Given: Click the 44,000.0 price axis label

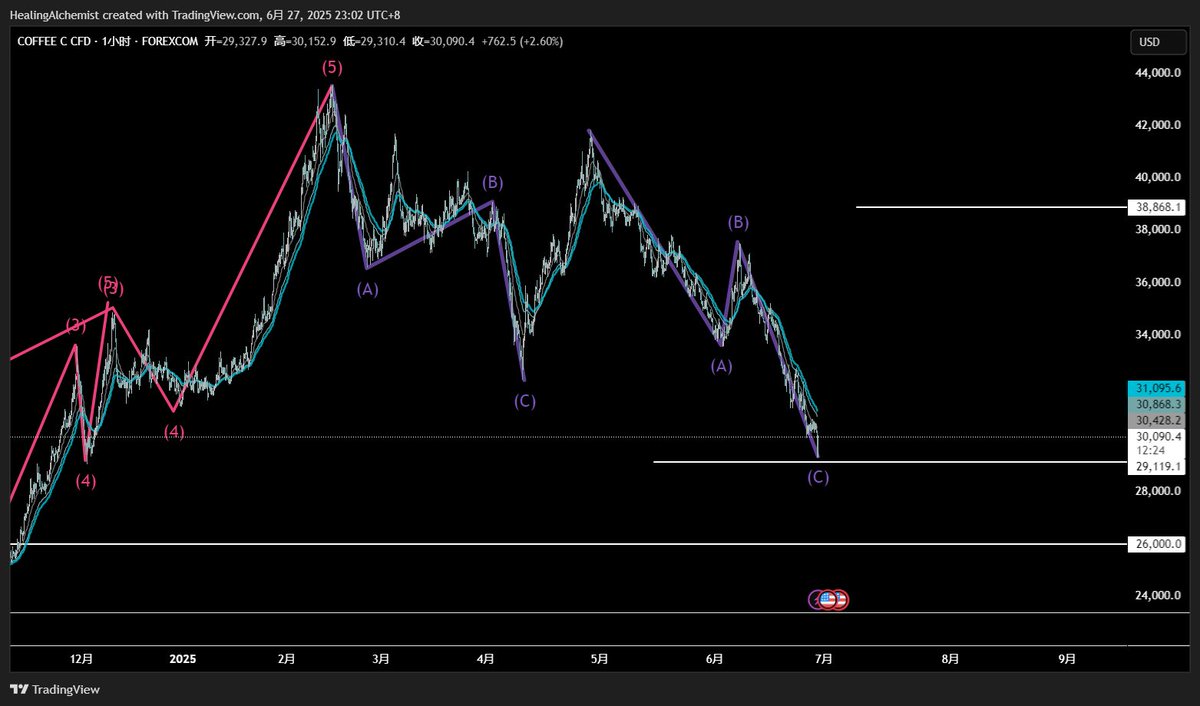Looking at the screenshot, I should click(x=1158, y=73).
